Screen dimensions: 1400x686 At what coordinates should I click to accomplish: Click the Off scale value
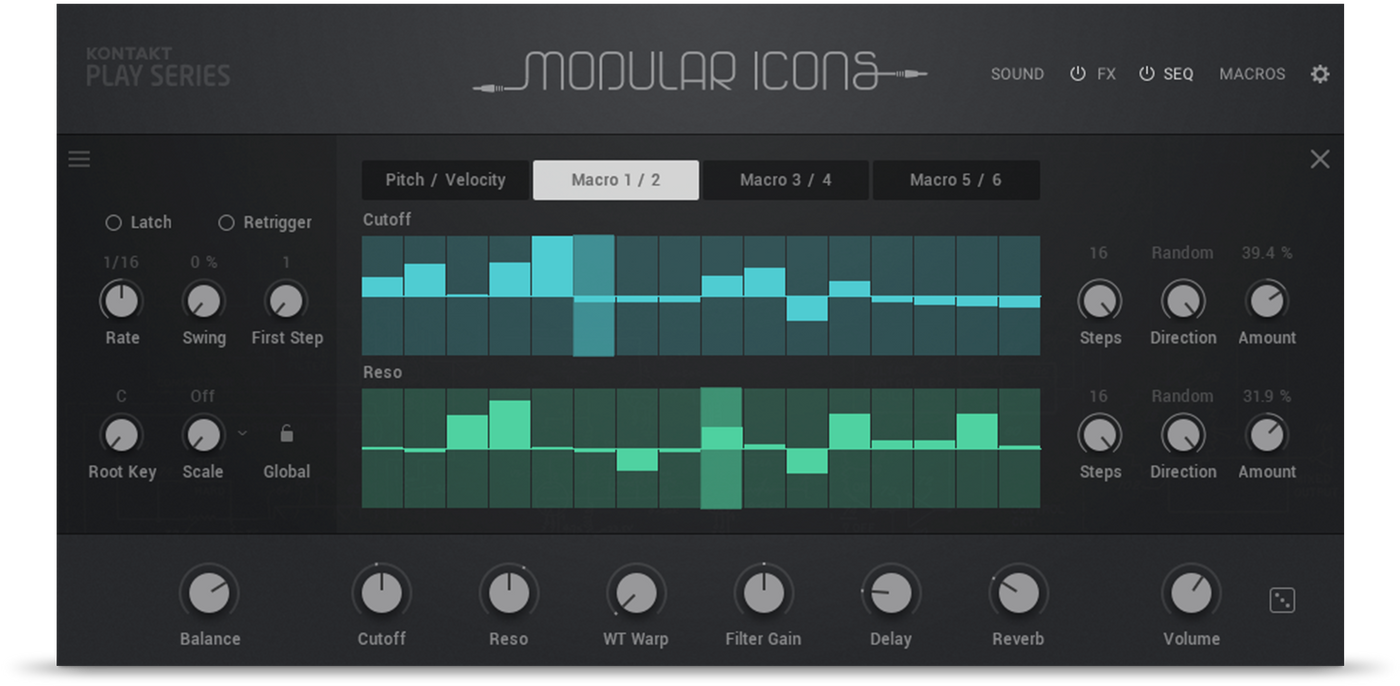click(x=203, y=396)
